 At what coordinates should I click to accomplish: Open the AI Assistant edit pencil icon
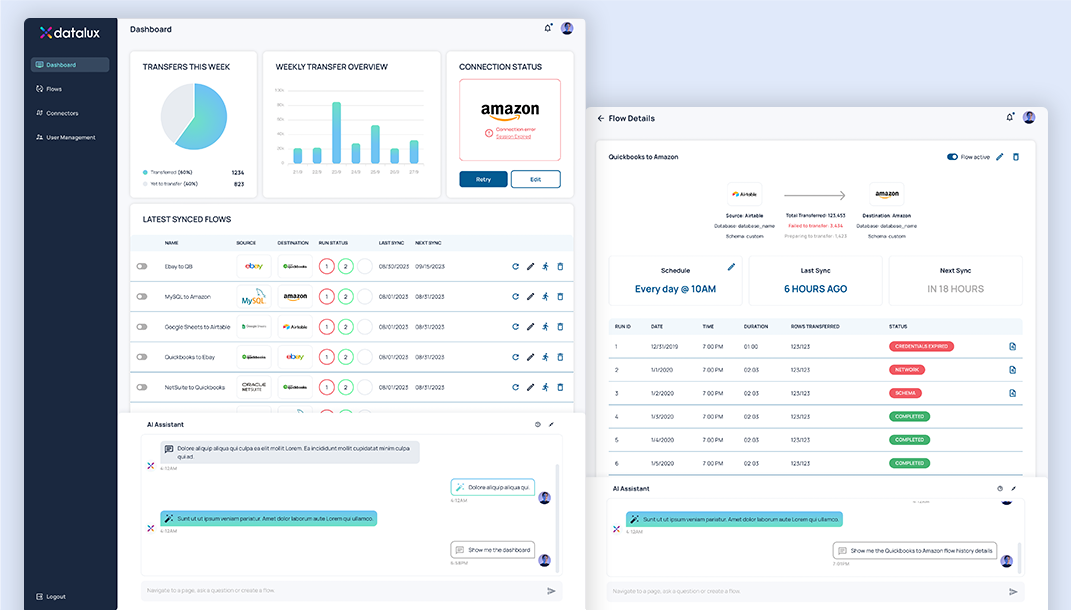point(551,424)
